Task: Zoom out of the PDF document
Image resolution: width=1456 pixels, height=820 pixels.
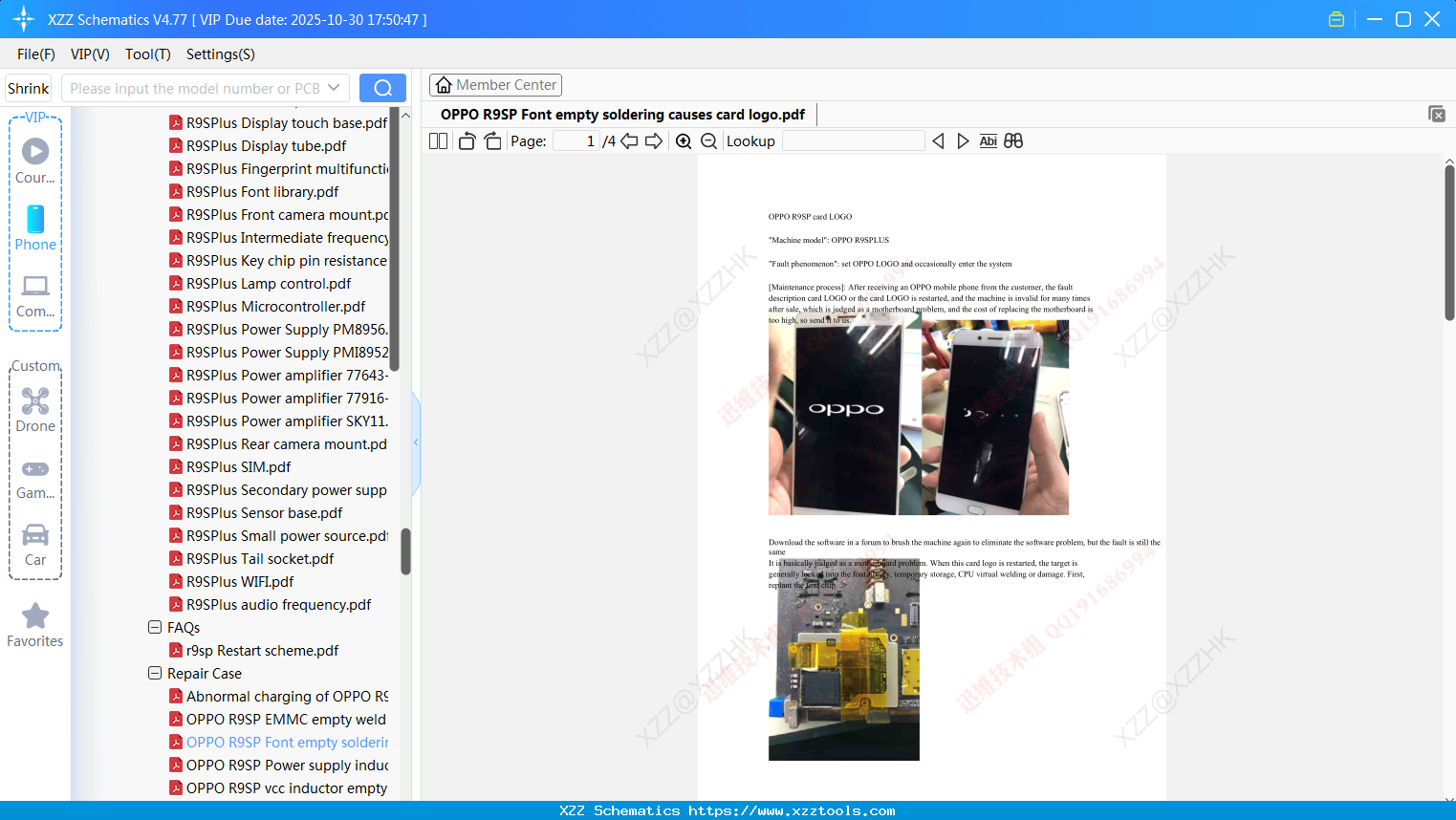Action: pyautogui.click(x=708, y=141)
